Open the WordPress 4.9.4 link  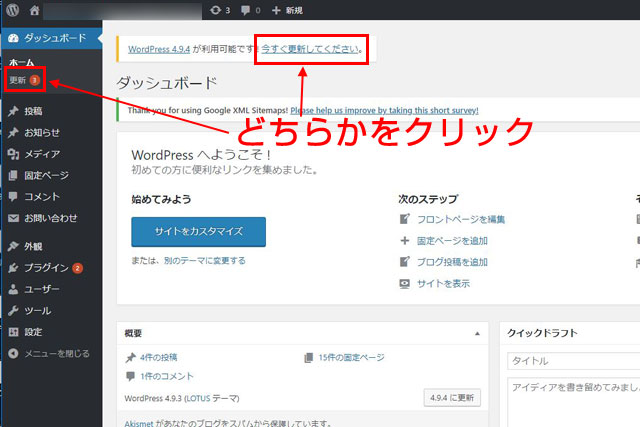159,49
